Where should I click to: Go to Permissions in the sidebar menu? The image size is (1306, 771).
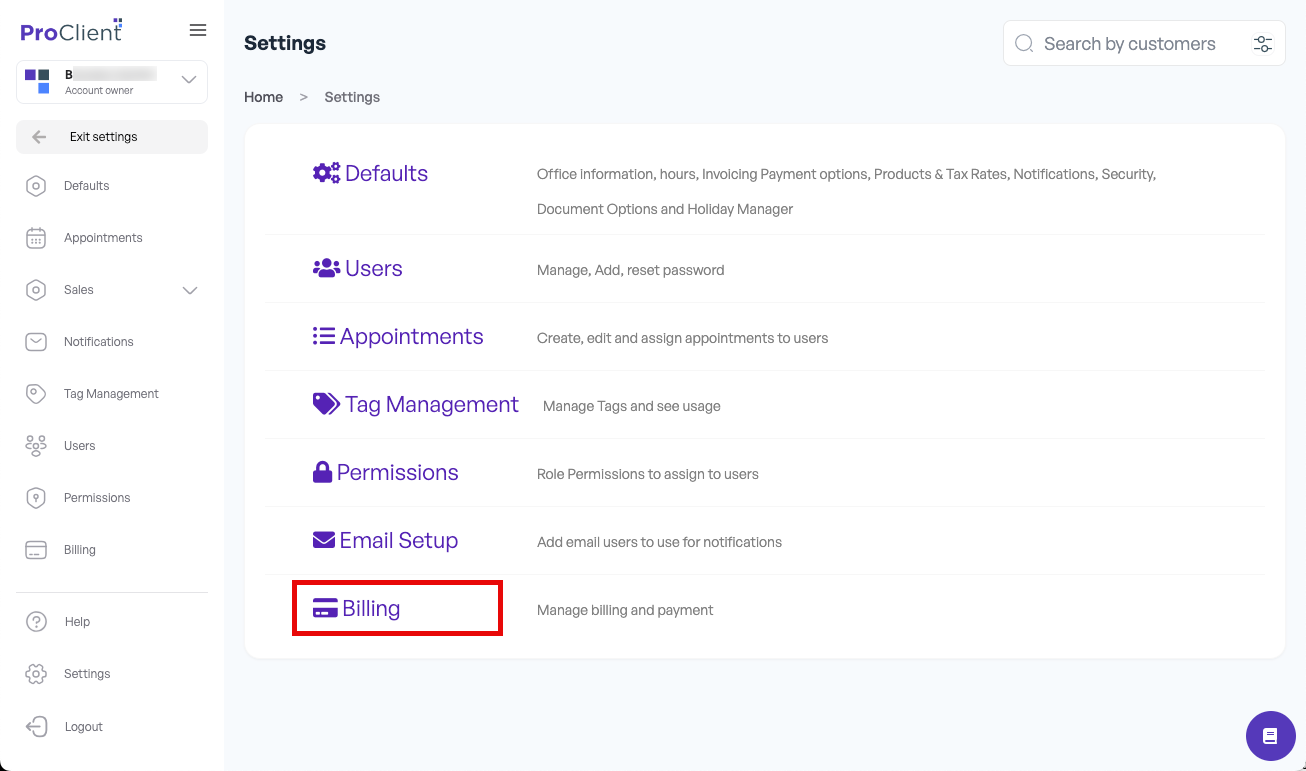[x=97, y=498]
